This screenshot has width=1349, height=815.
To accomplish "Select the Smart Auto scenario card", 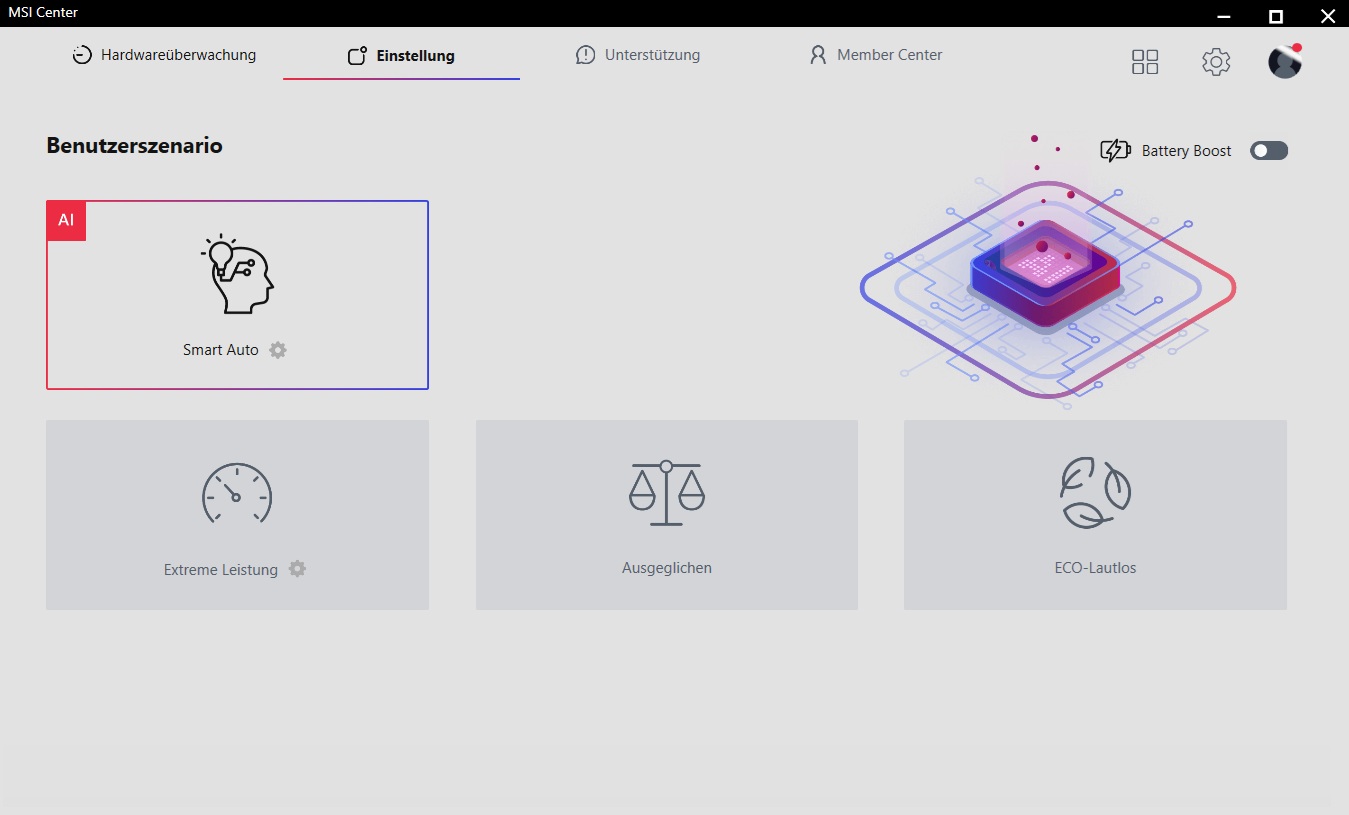I will pyautogui.click(x=237, y=295).
